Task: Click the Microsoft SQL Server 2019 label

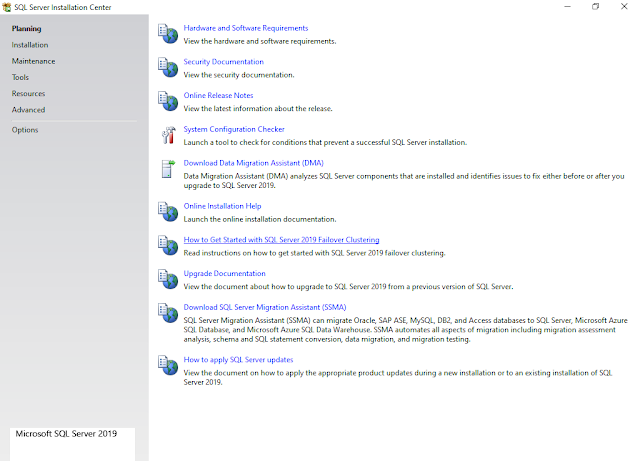Action: (x=66, y=434)
